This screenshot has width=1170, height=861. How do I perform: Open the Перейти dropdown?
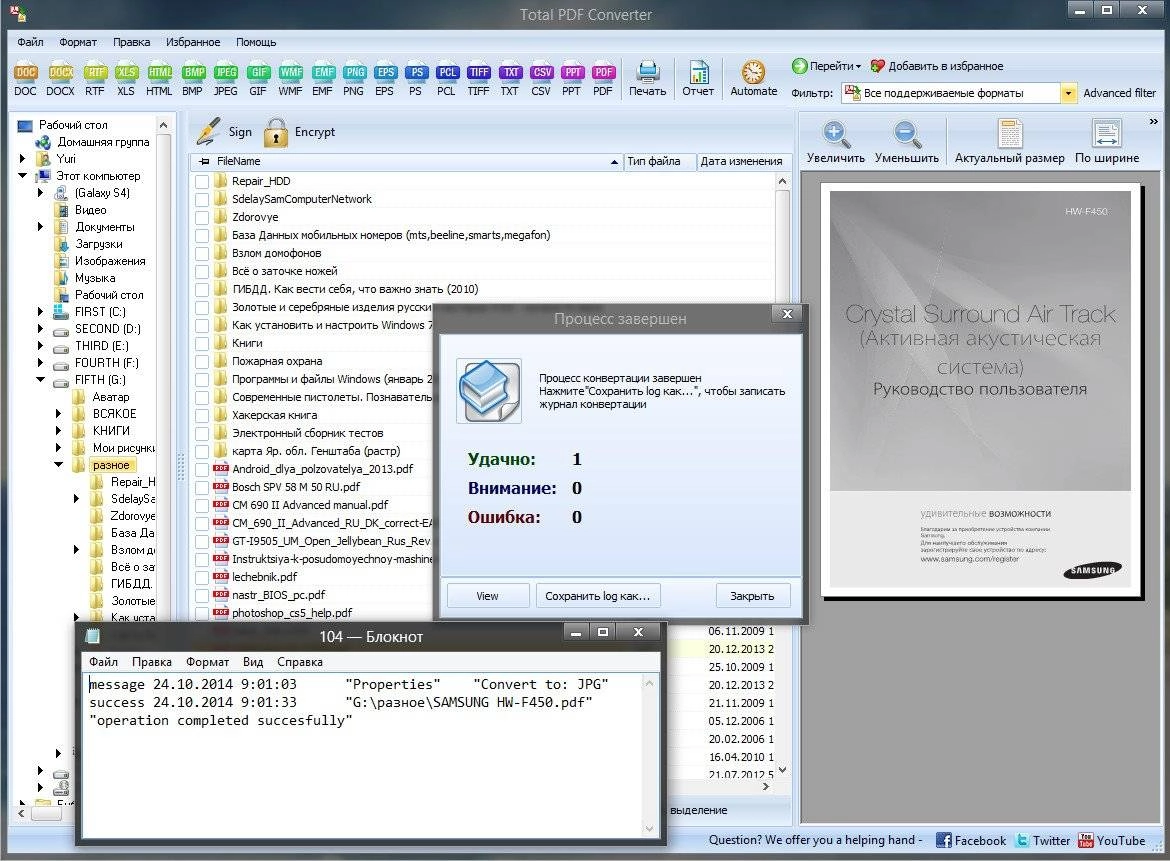coord(826,66)
